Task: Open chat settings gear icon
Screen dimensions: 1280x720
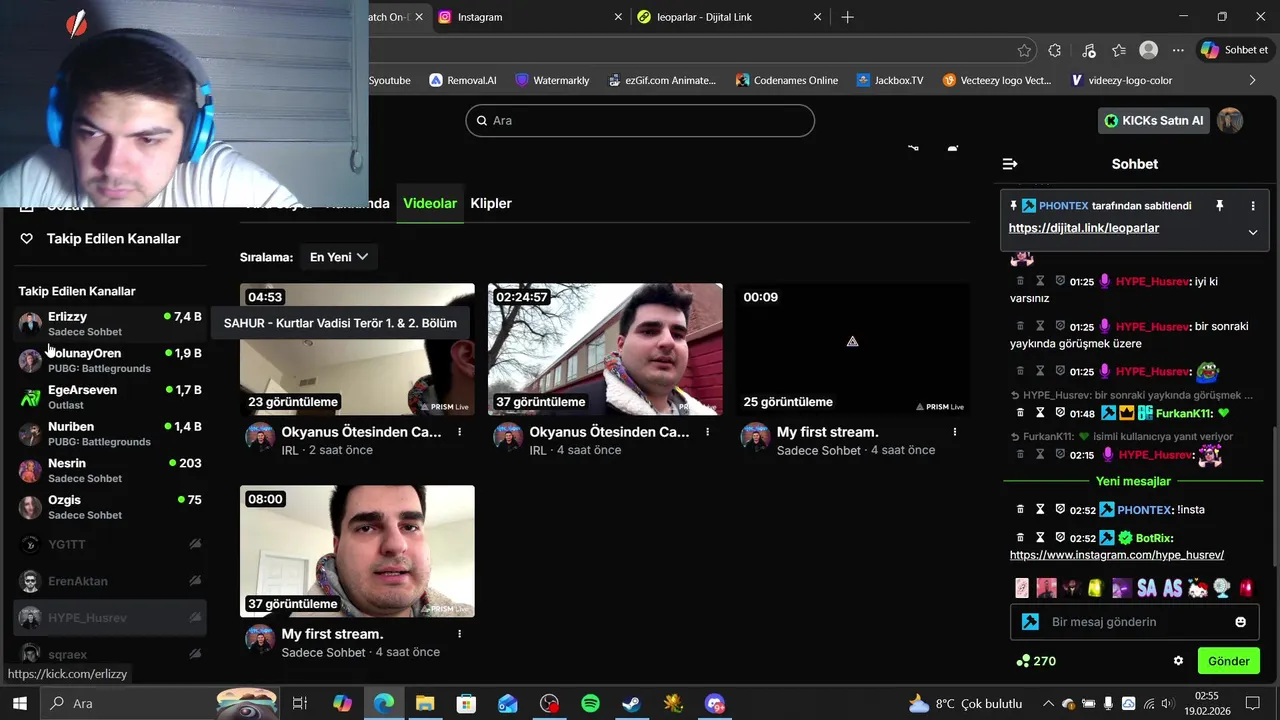Action: point(1179,661)
